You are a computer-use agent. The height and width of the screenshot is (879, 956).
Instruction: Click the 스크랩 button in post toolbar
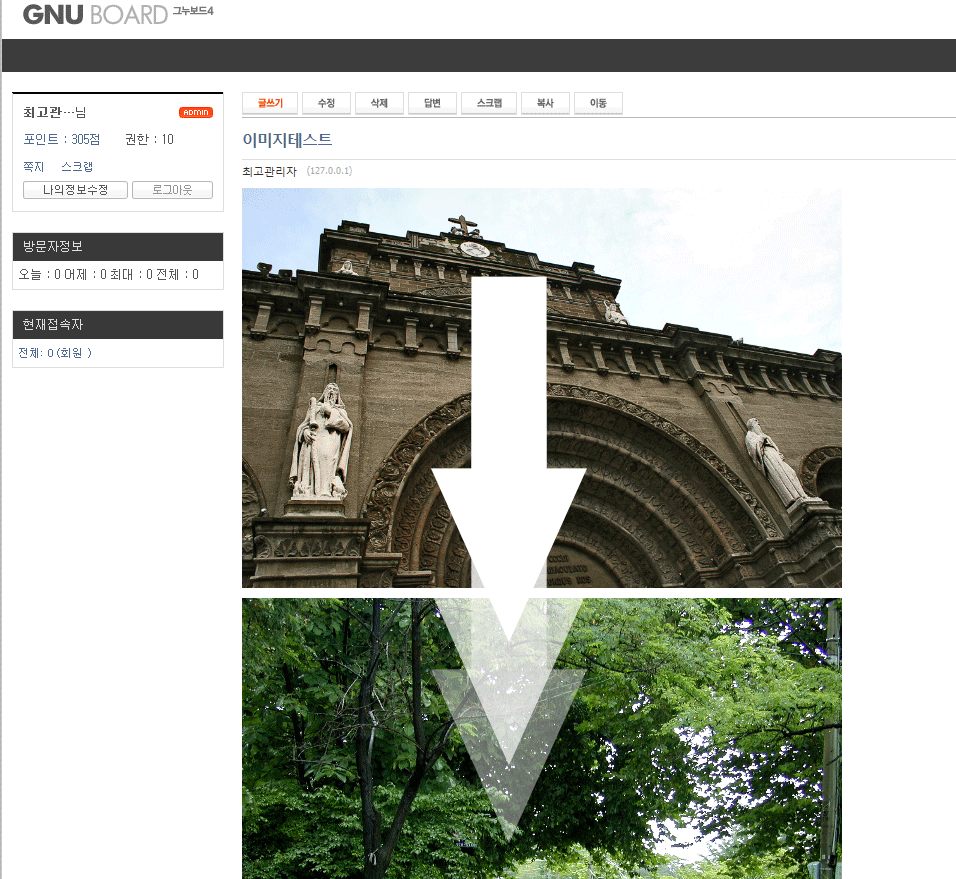coord(488,103)
